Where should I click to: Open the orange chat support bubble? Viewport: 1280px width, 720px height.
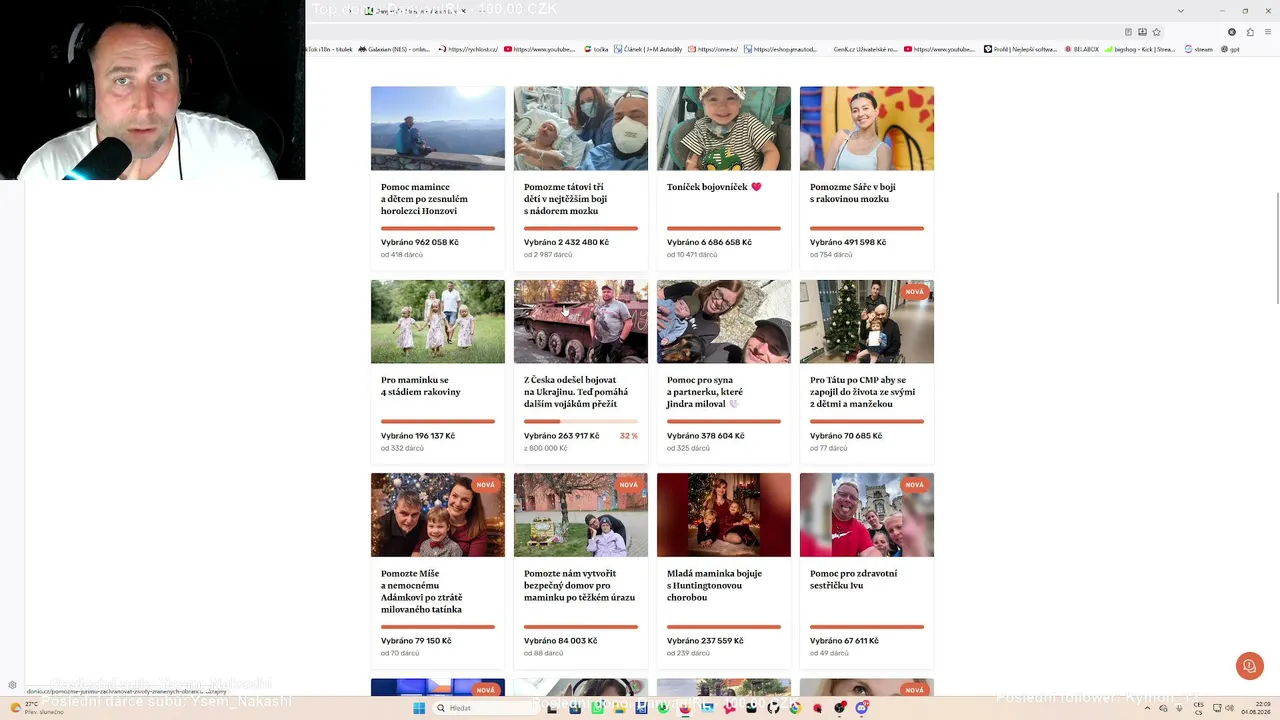1249,666
